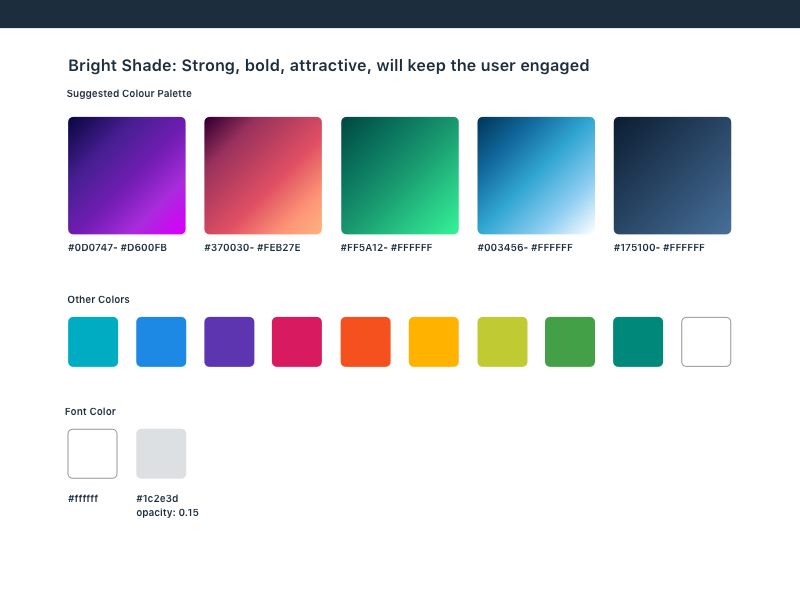Choose the blue-to-white gradient swatch
This screenshot has height=600, width=800.
pos(536,176)
